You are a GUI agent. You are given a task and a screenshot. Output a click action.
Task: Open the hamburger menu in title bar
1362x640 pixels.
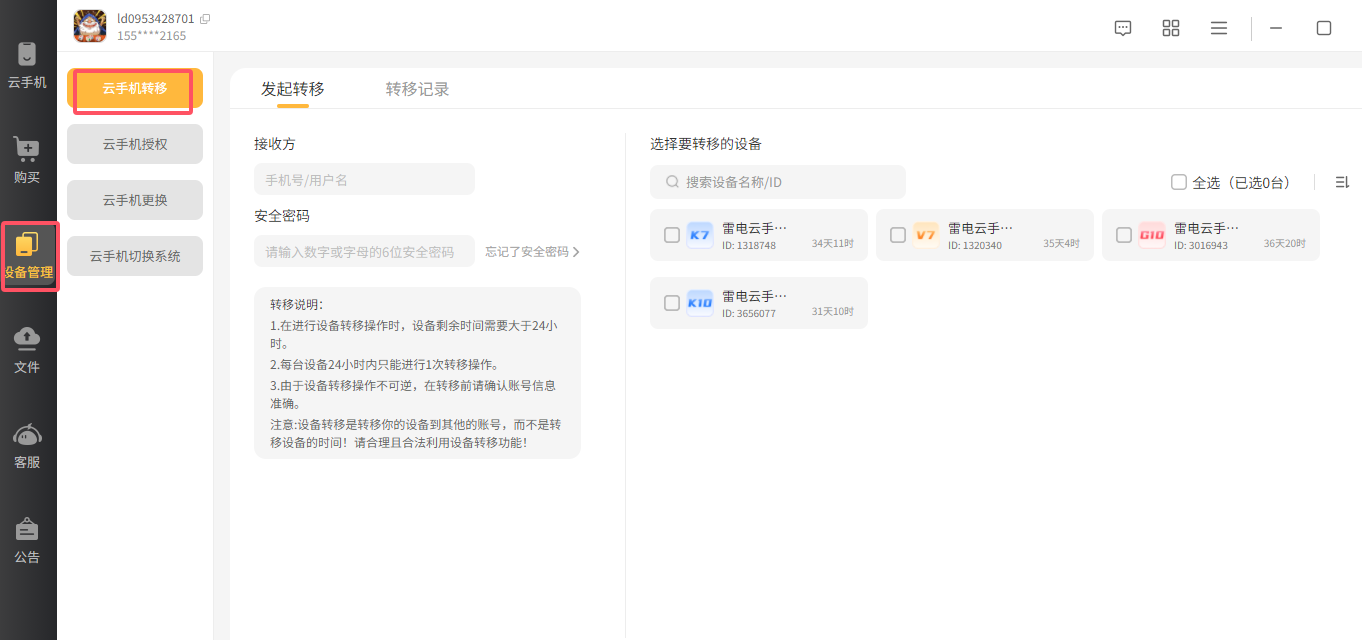(1219, 28)
